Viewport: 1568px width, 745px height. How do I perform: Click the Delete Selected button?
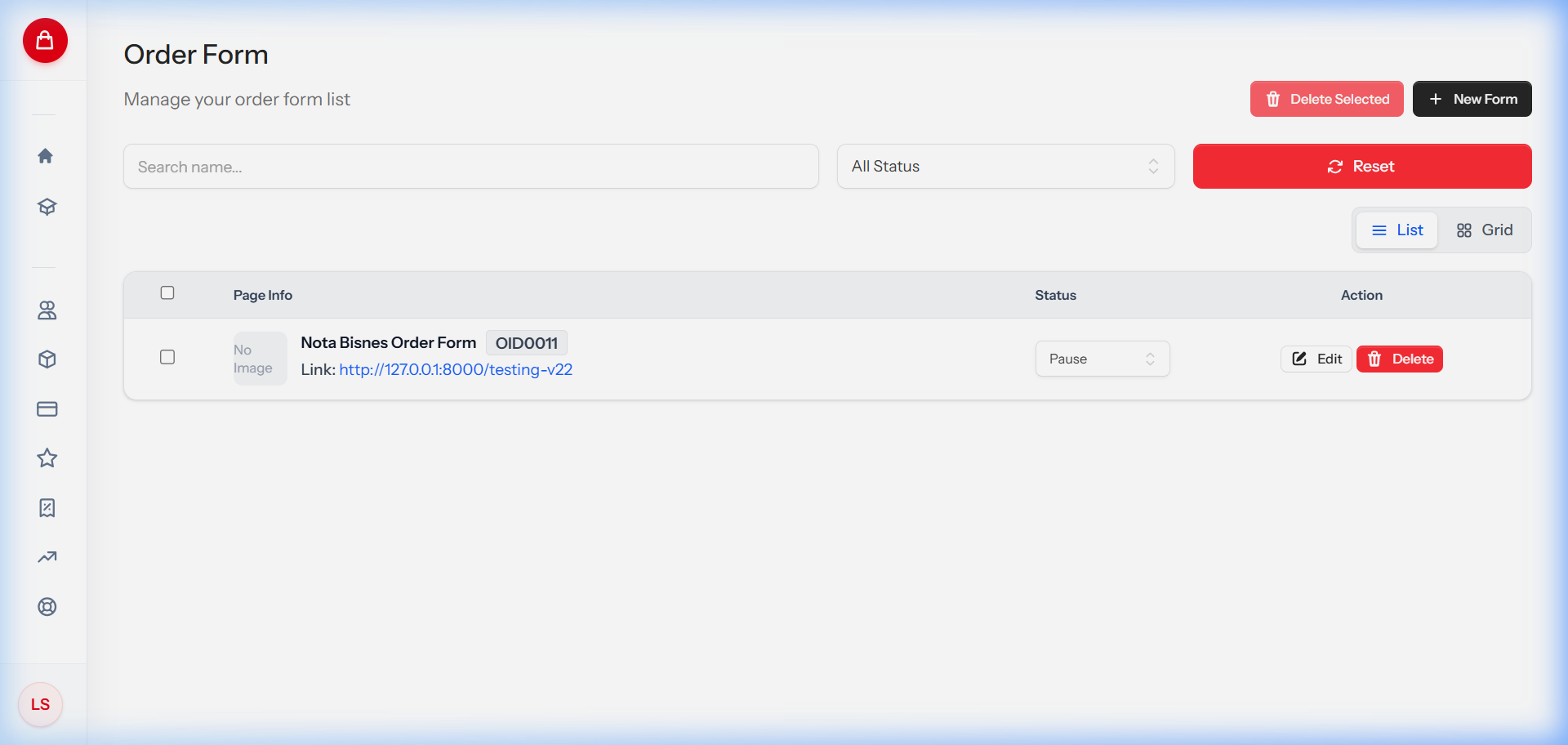(1326, 99)
